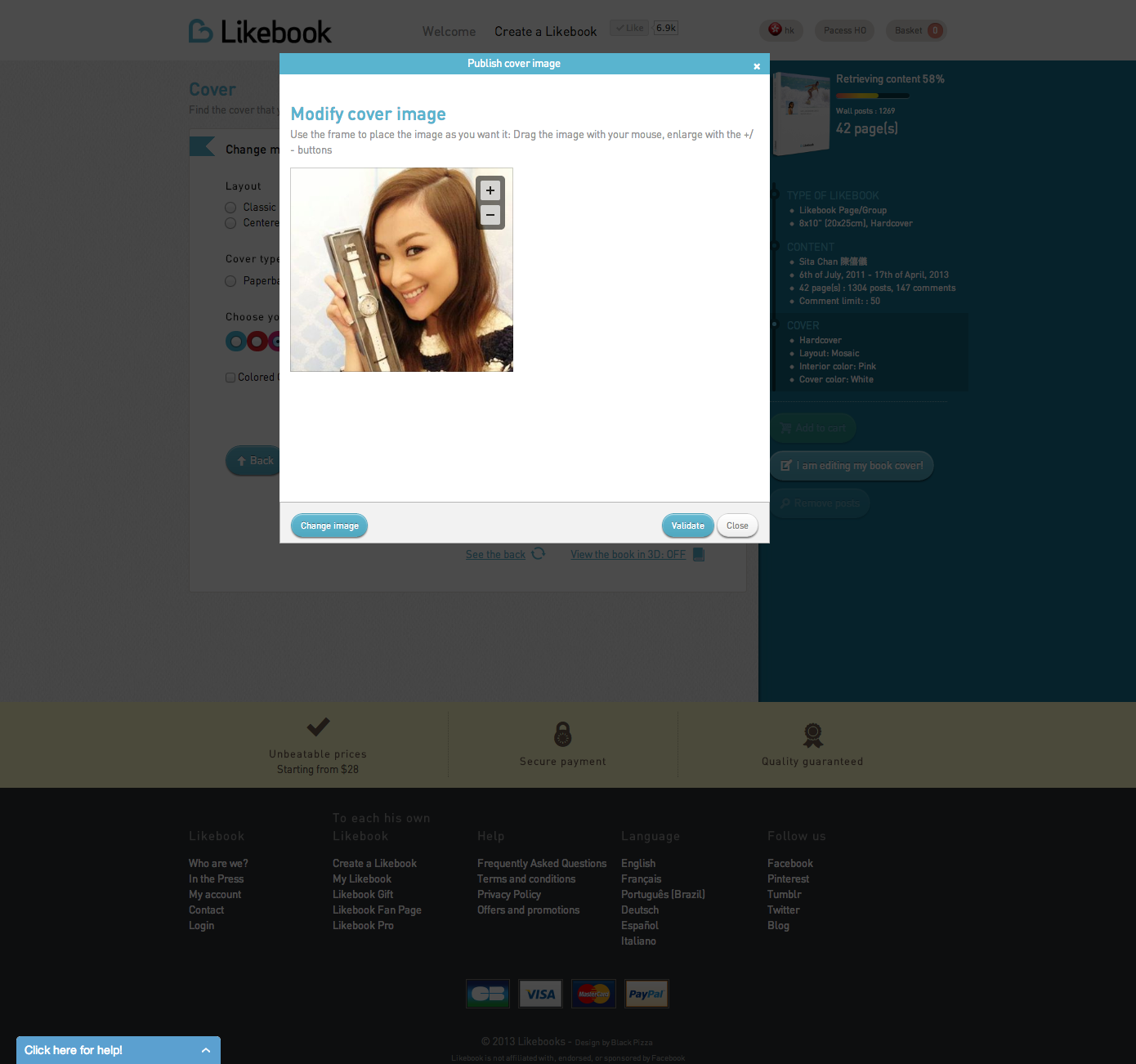
Task: Click the Close button in dialog footer
Action: [737, 525]
